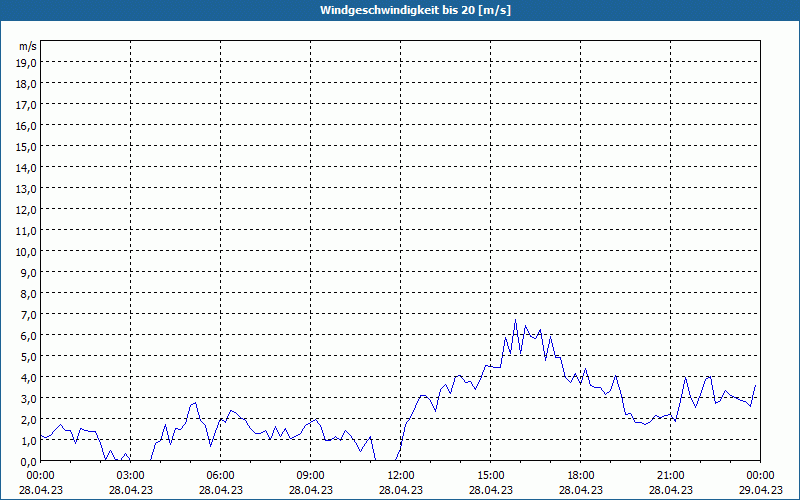Click the 17,0 y-axis label

point(27,104)
